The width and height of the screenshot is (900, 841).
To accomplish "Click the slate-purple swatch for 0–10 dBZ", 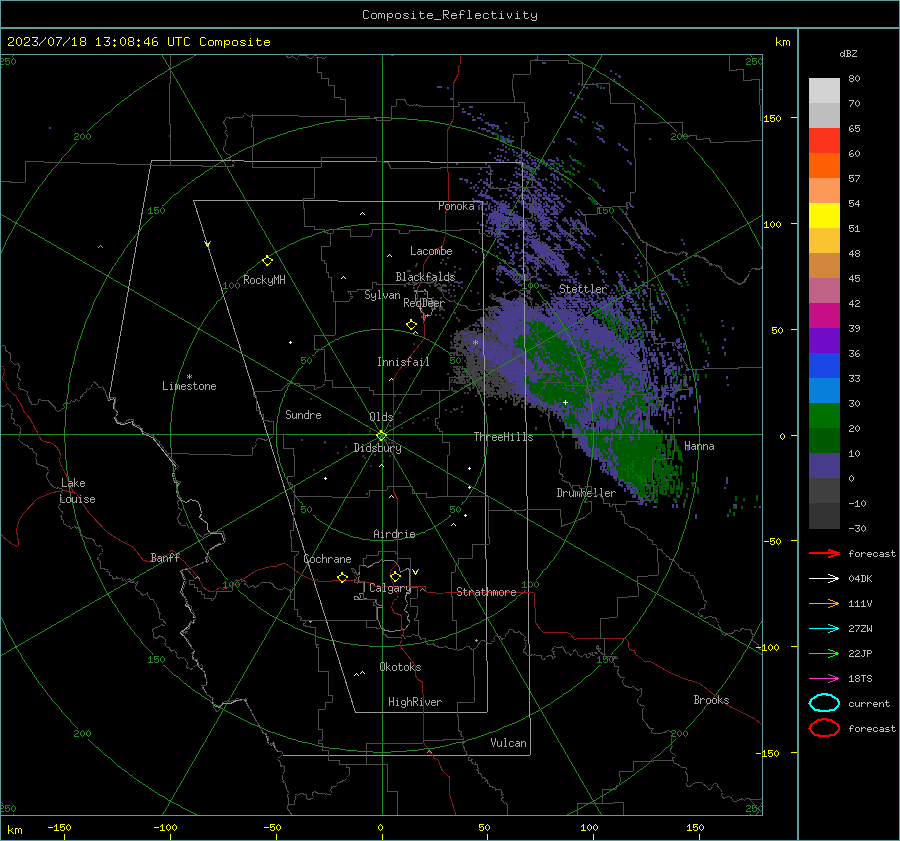I will (x=824, y=465).
